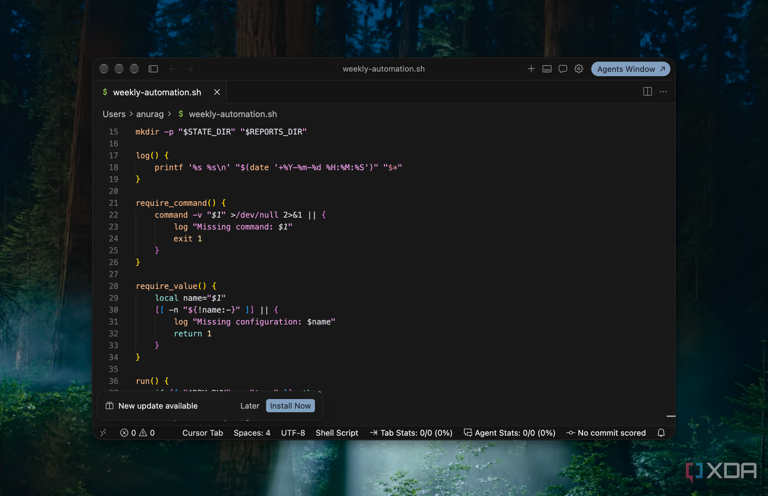Image resolution: width=768 pixels, height=496 pixels.
Task: Open the Agents Window button
Action: pyautogui.click(x=630, y=69)
